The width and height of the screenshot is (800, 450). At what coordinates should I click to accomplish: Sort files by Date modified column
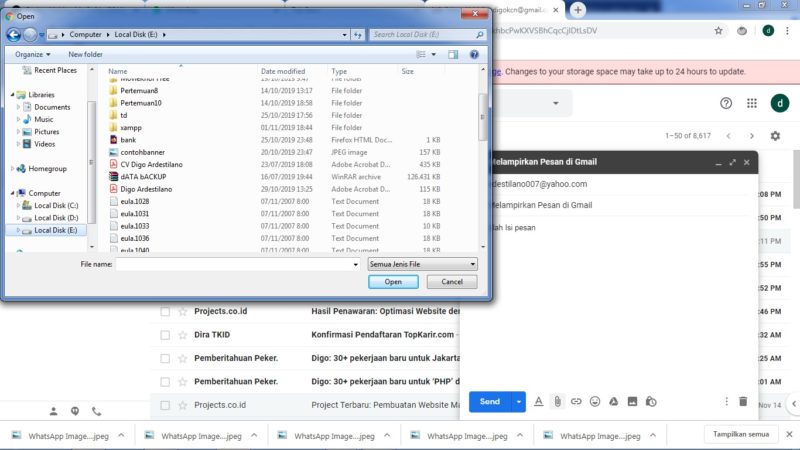(x=283, y=71)
